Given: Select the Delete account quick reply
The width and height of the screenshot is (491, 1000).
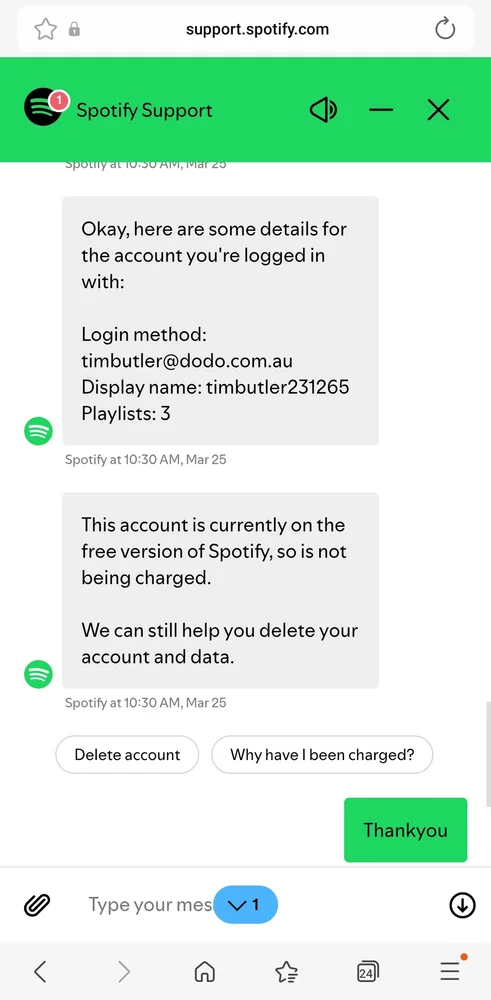Looking at the screenshot, I should pyautogui.click(x=128, y=755).
